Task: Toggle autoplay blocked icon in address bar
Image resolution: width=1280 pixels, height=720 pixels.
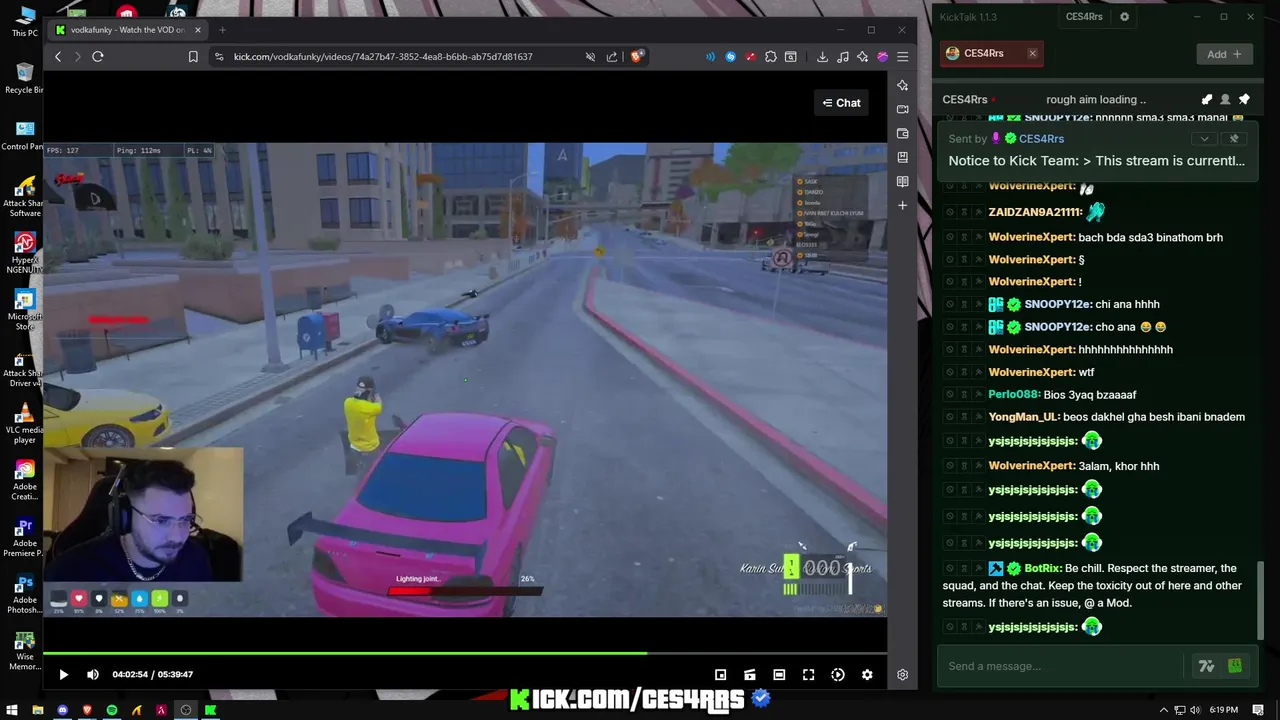Action: 590,57
